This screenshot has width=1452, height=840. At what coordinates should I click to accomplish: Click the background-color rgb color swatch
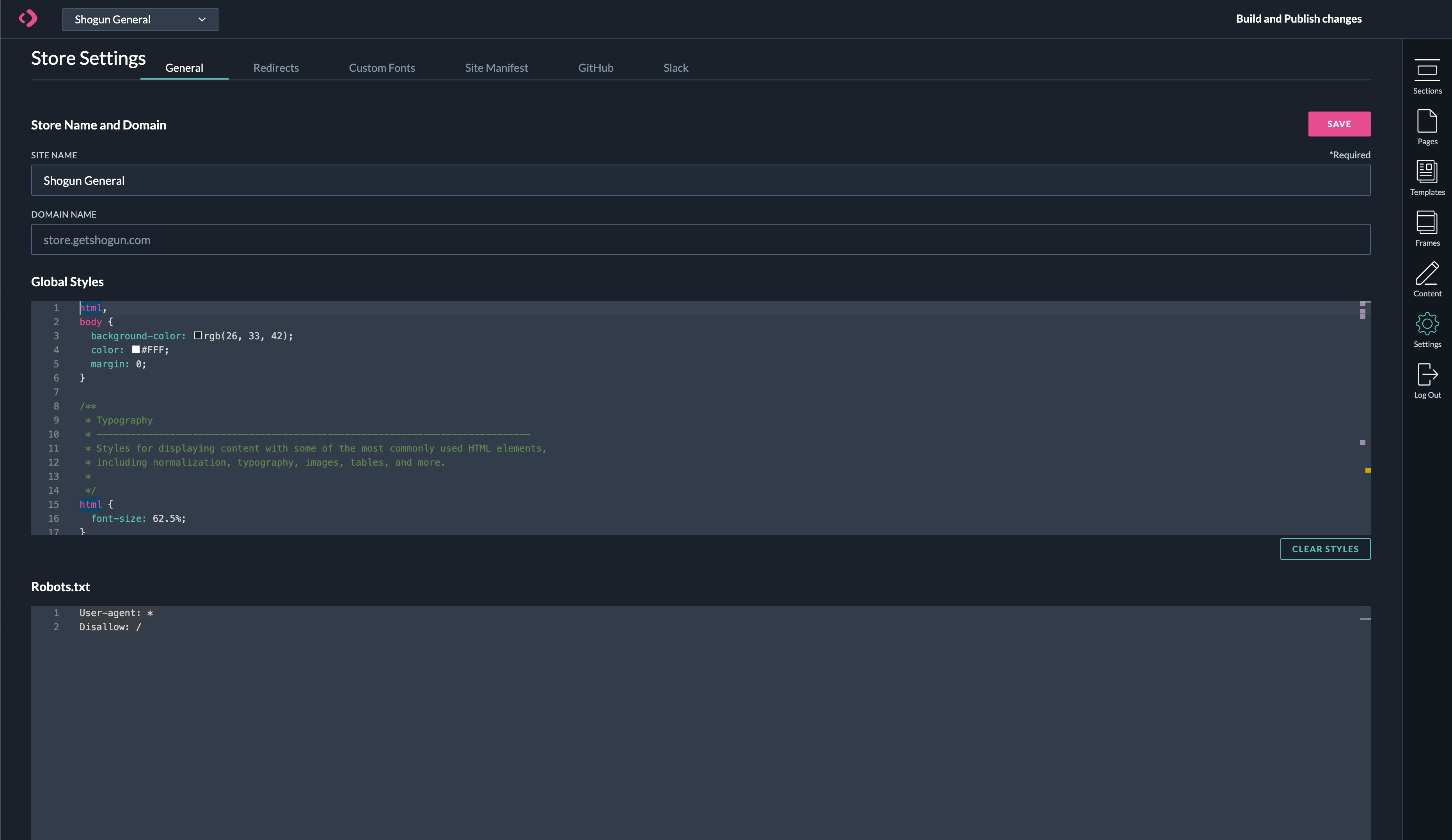click(x=198, y=335)
